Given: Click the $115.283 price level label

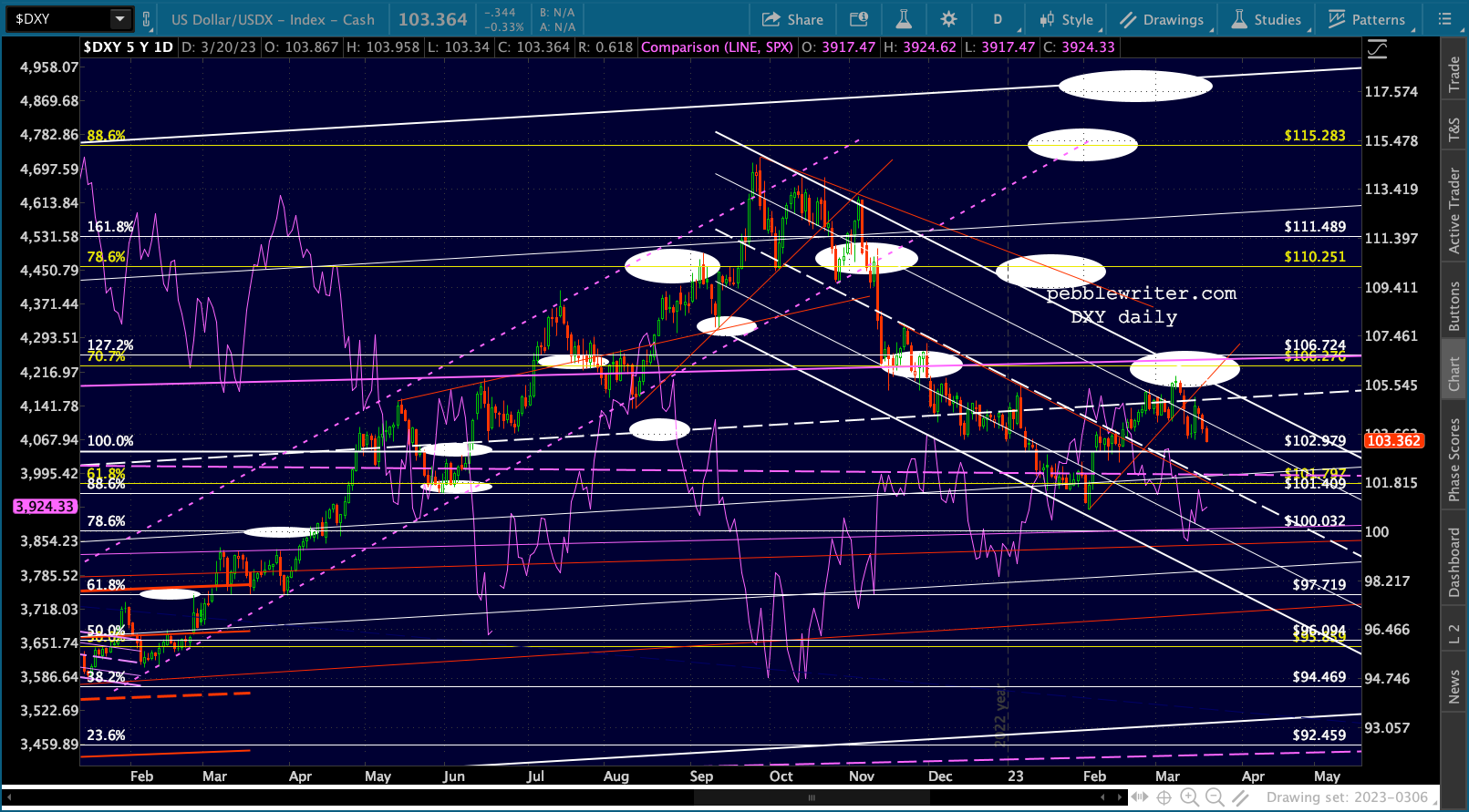Looking at the screenshot, I should [x=1315, y=135].
